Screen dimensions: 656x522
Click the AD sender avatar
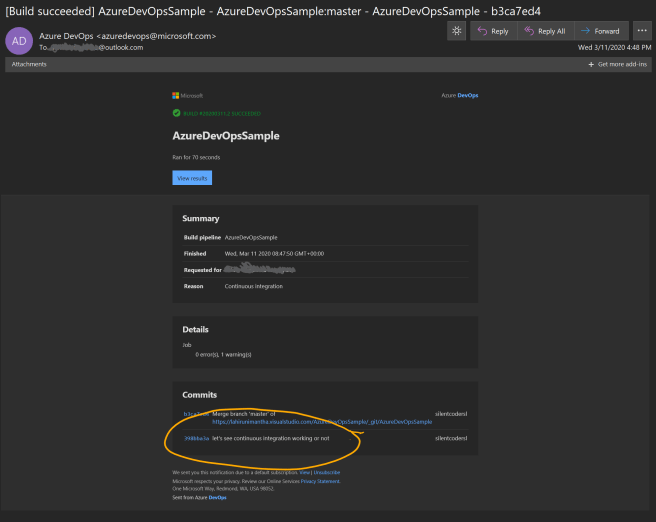coord(18,41)
